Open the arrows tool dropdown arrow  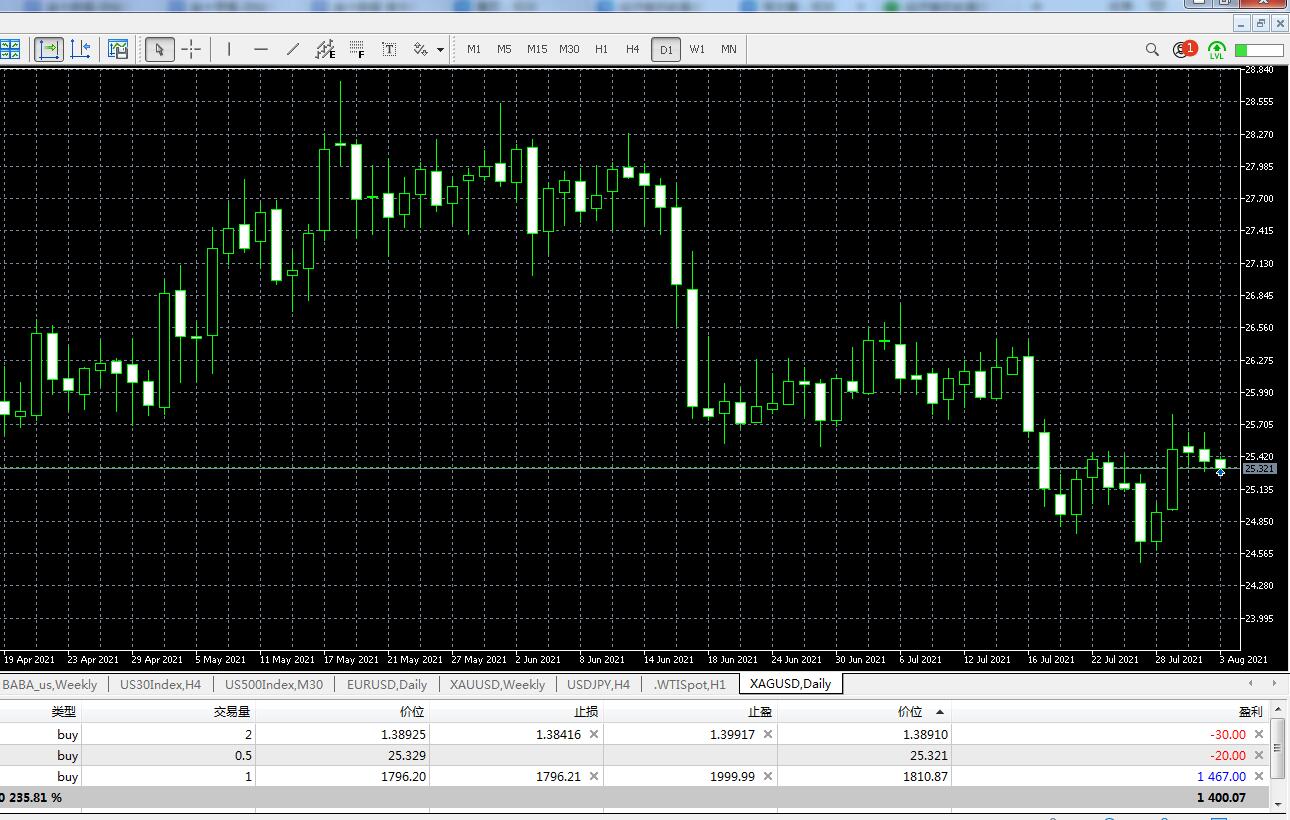440,49
